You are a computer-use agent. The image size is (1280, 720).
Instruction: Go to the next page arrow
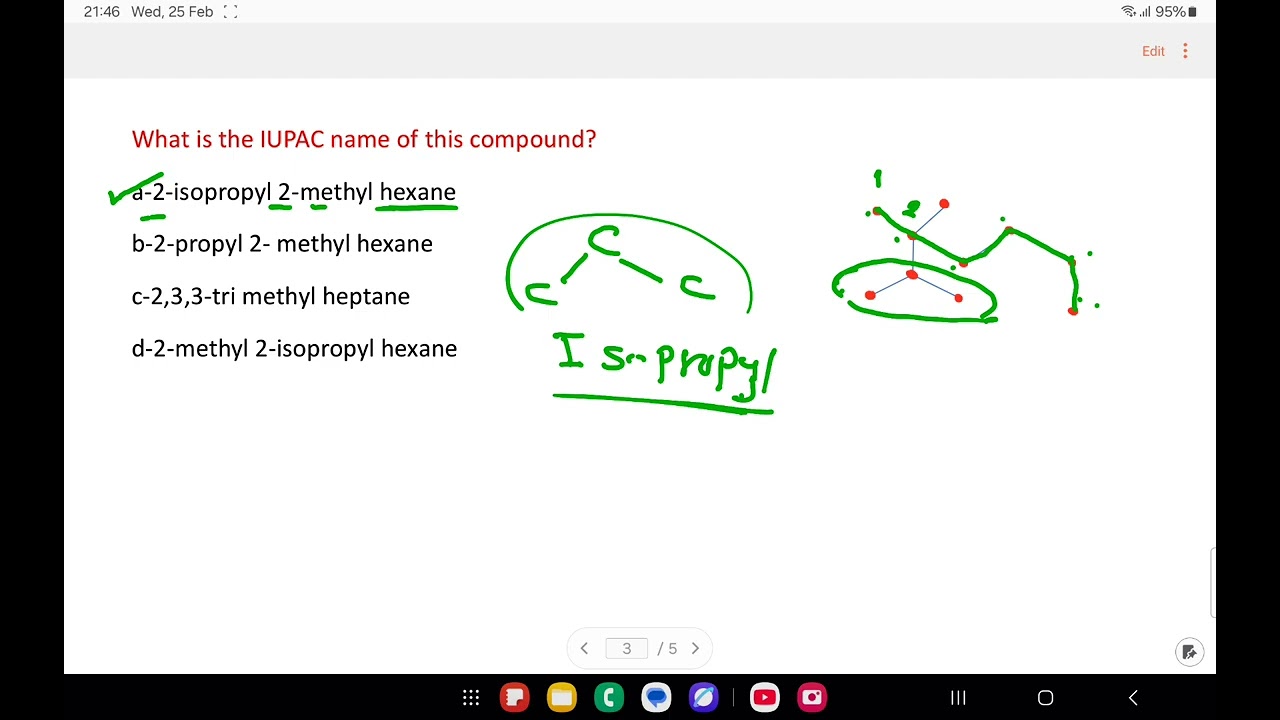coord(696,649)
